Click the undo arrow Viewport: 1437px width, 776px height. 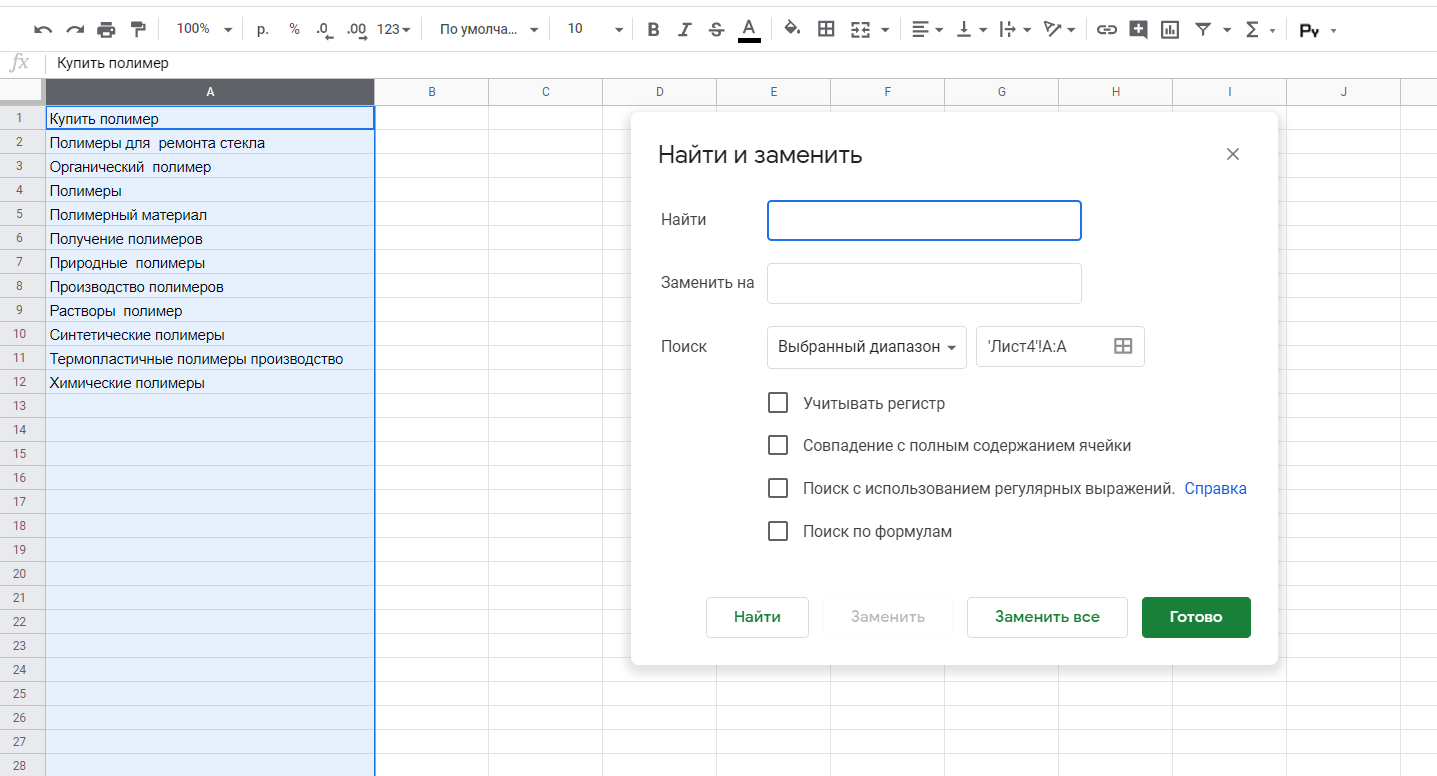pos(43,30)
